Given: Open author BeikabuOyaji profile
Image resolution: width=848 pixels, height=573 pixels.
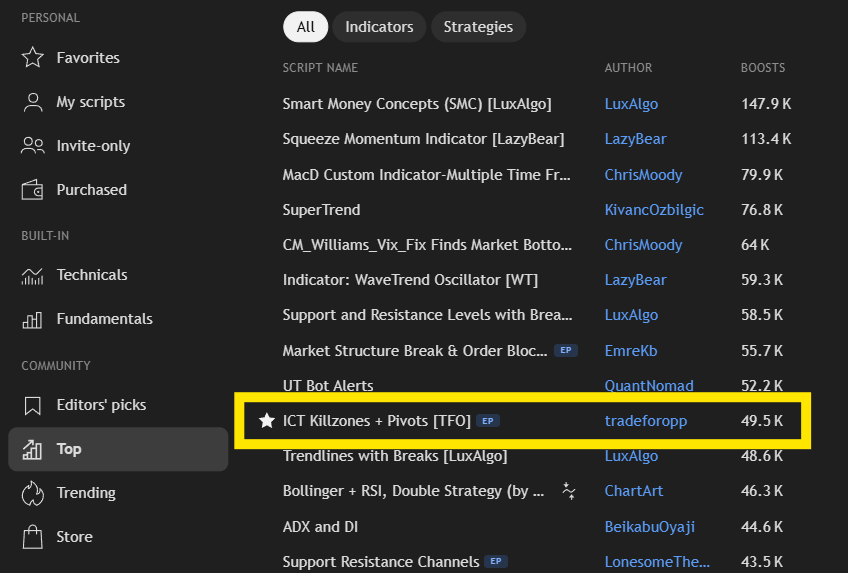Looking at the screenshot, I should [x=650, y=527].
